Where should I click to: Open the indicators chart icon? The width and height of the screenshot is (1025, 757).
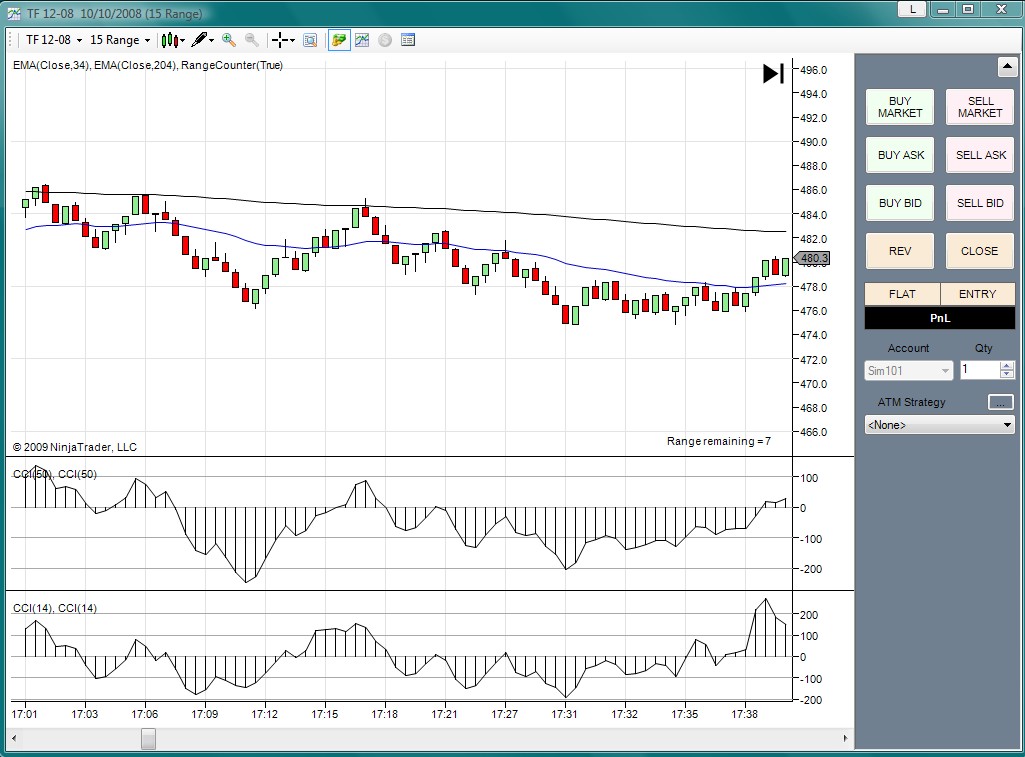(362, 40)
